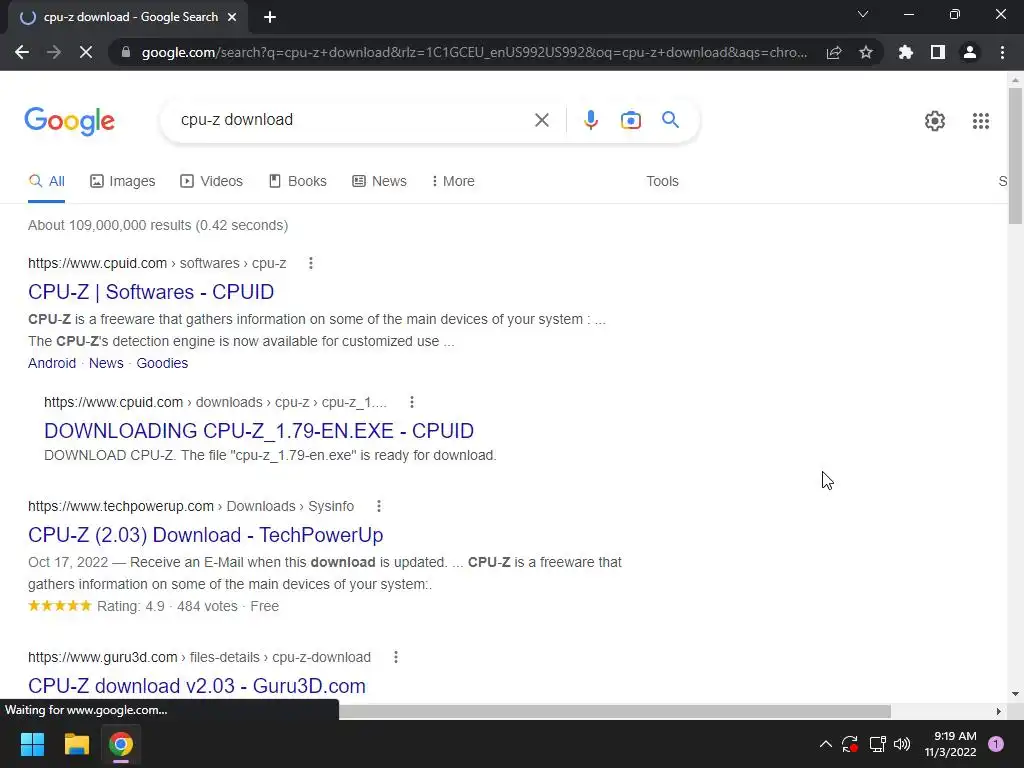1024x768 pixels.
Task: Open the Windows Start menu
Action: point(32,744)
